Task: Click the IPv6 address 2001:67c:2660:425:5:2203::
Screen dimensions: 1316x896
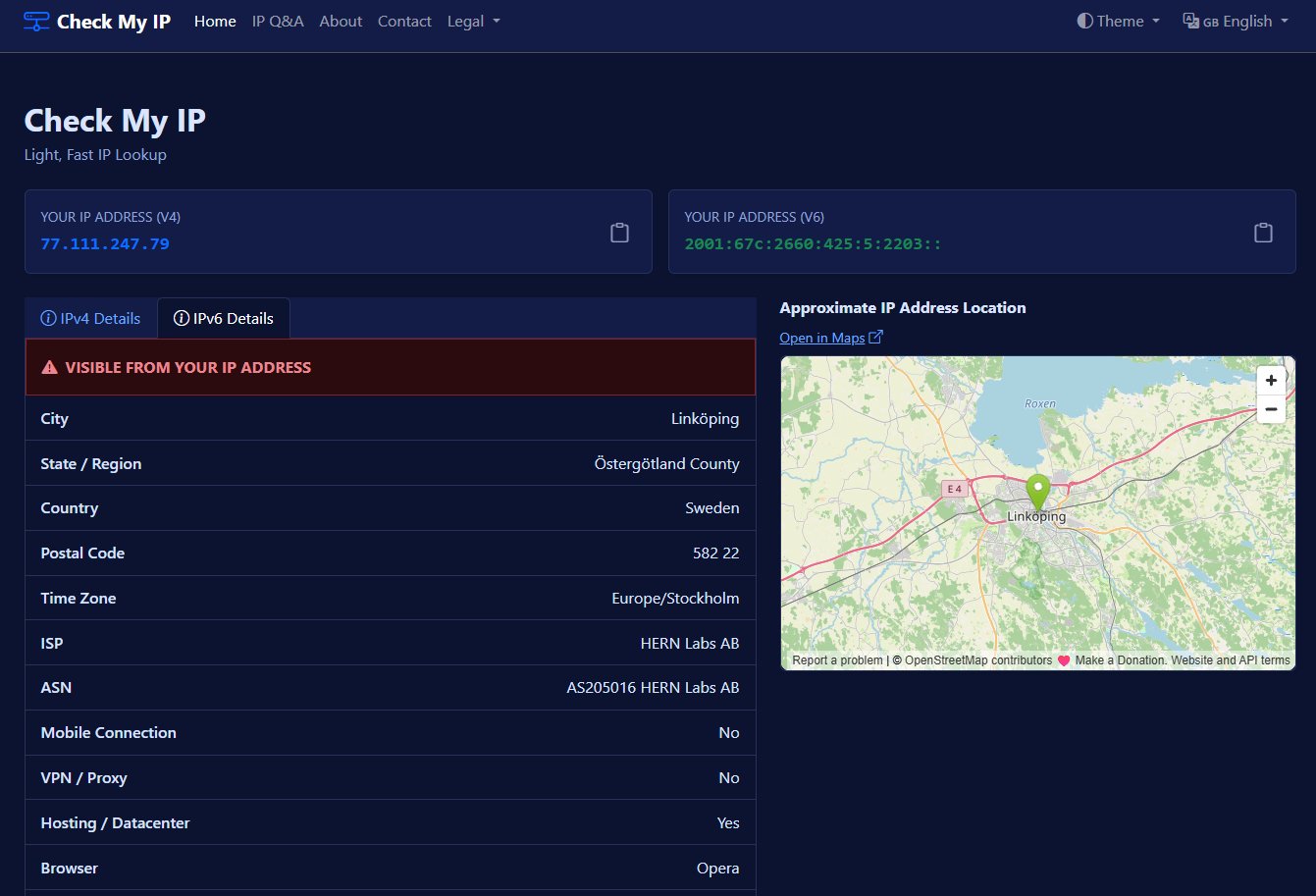Action: (x=813, y=243)
